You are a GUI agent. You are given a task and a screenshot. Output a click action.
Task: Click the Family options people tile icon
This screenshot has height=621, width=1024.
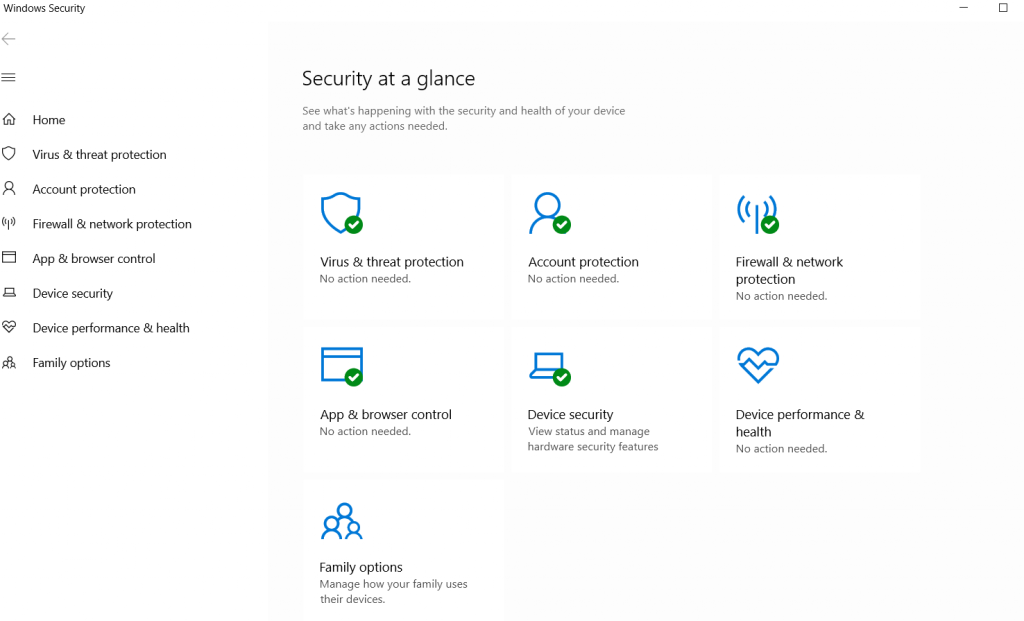(x=341, y=521)
